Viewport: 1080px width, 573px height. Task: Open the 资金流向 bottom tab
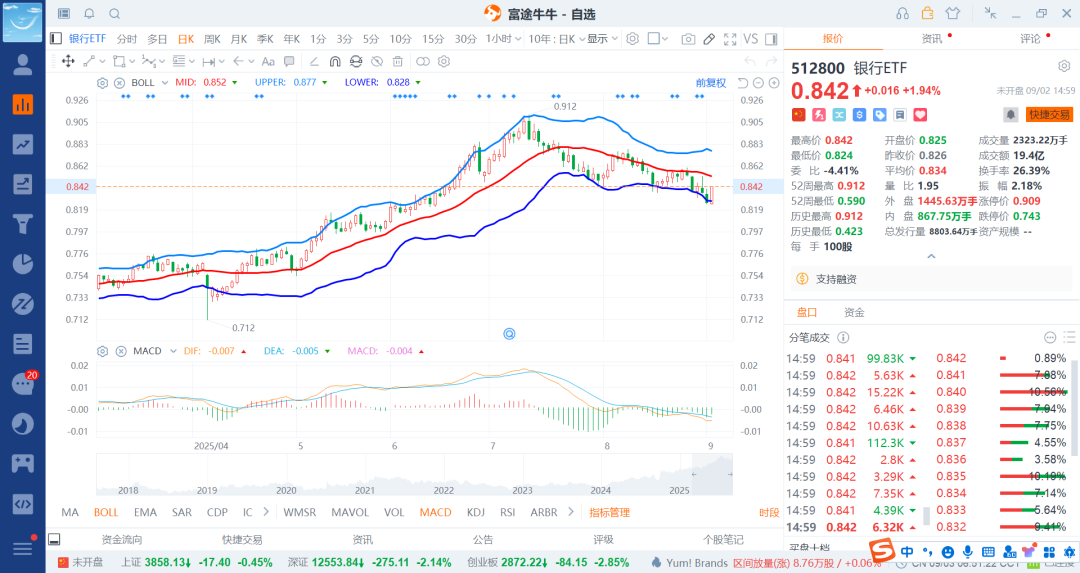[122, 540]
